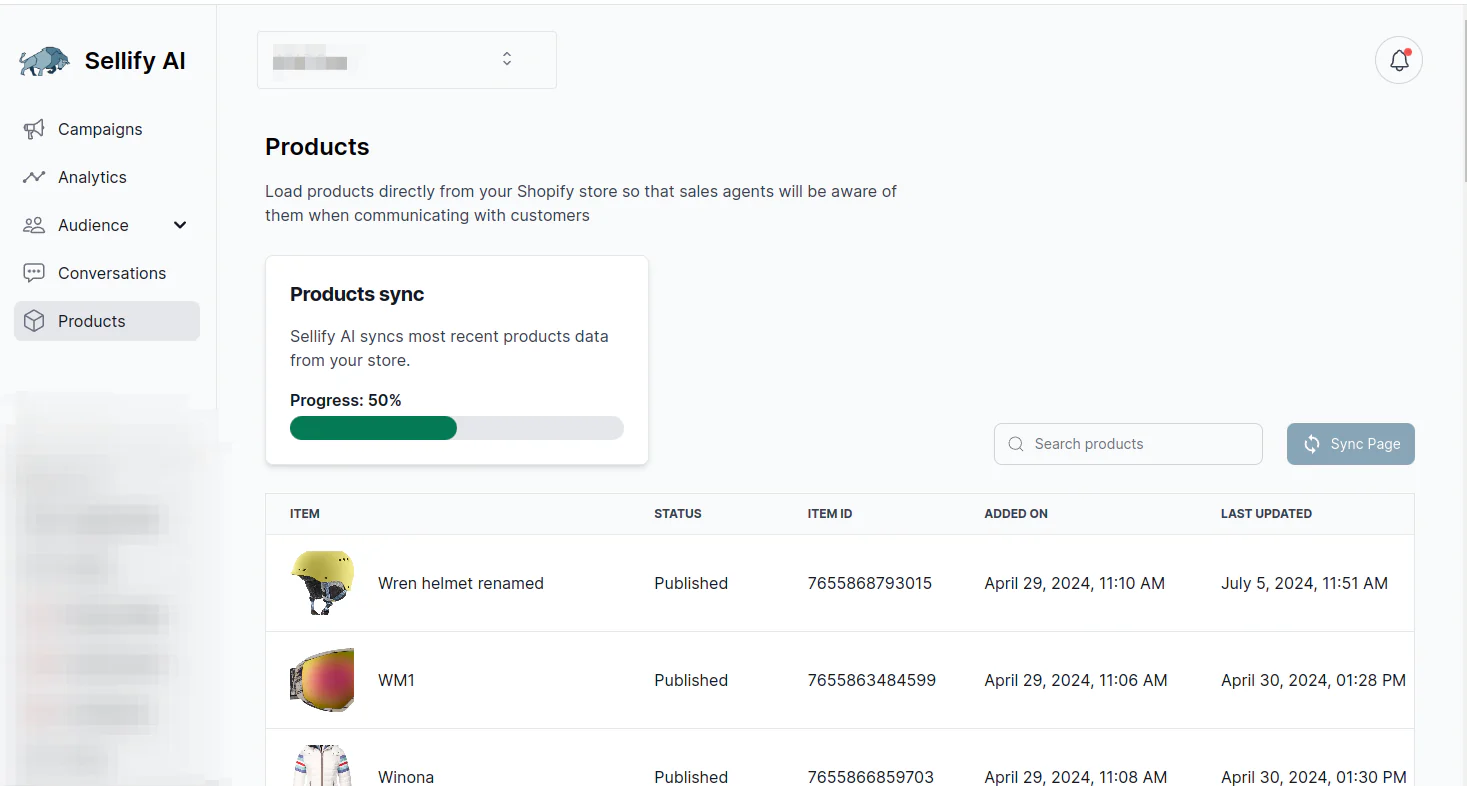Click the Sellify AI brand name
This screenshot has height=786, width=1467.
pos(135,61)
